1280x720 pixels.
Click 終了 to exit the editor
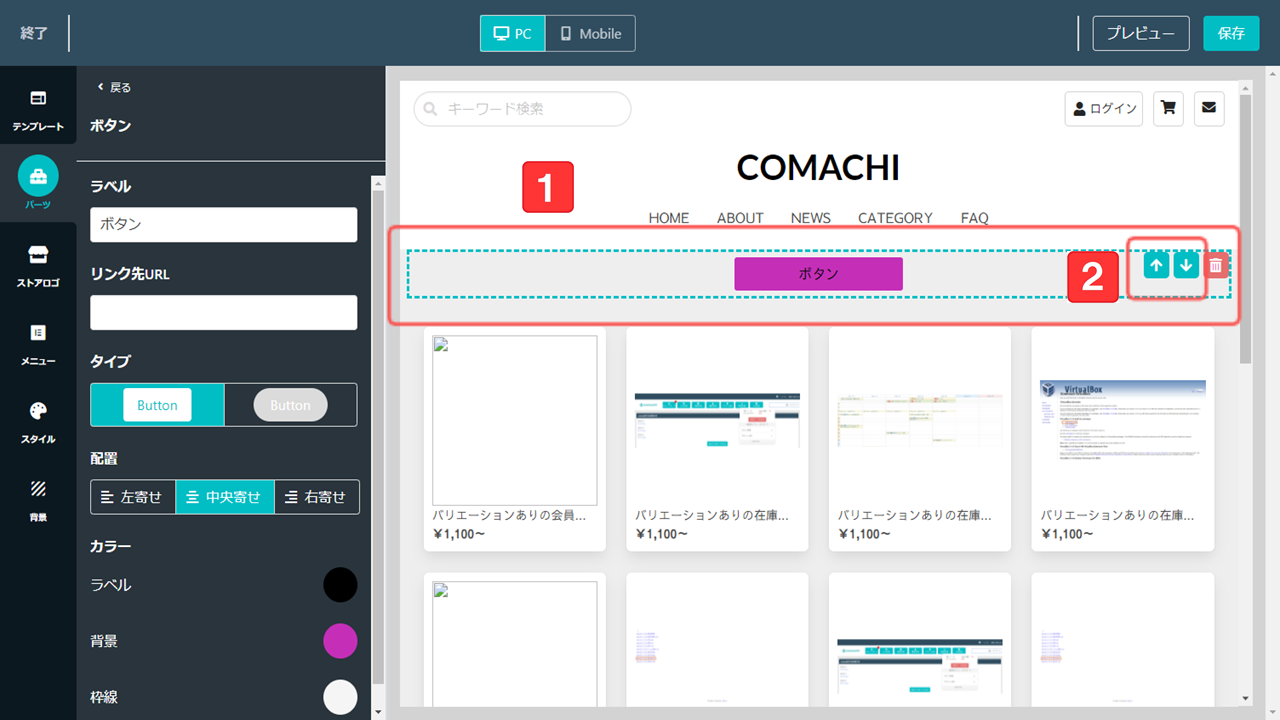(34, 33)
